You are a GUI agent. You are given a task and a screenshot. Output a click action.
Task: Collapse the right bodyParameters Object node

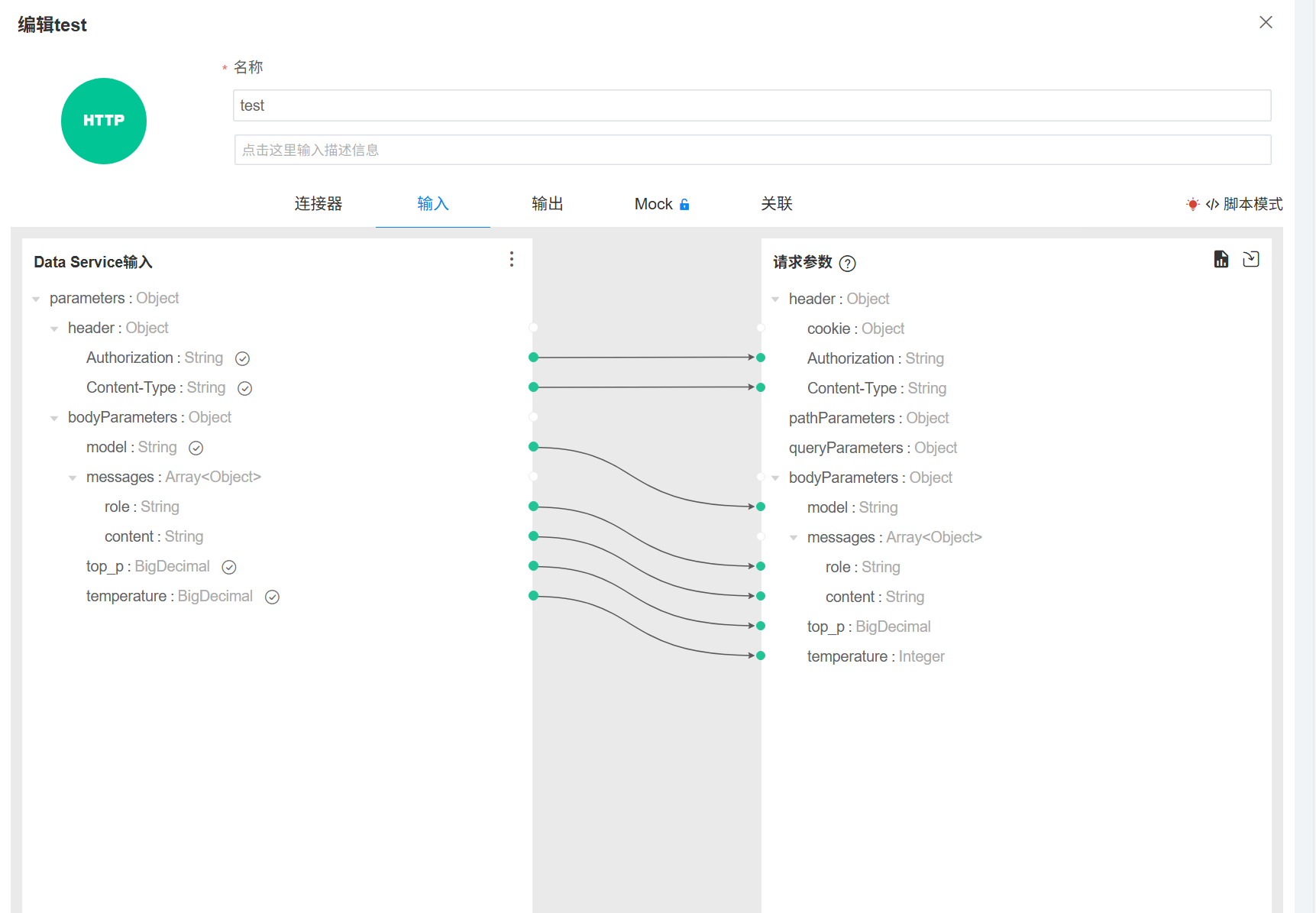pyautogui.click(x=775, y=478)
